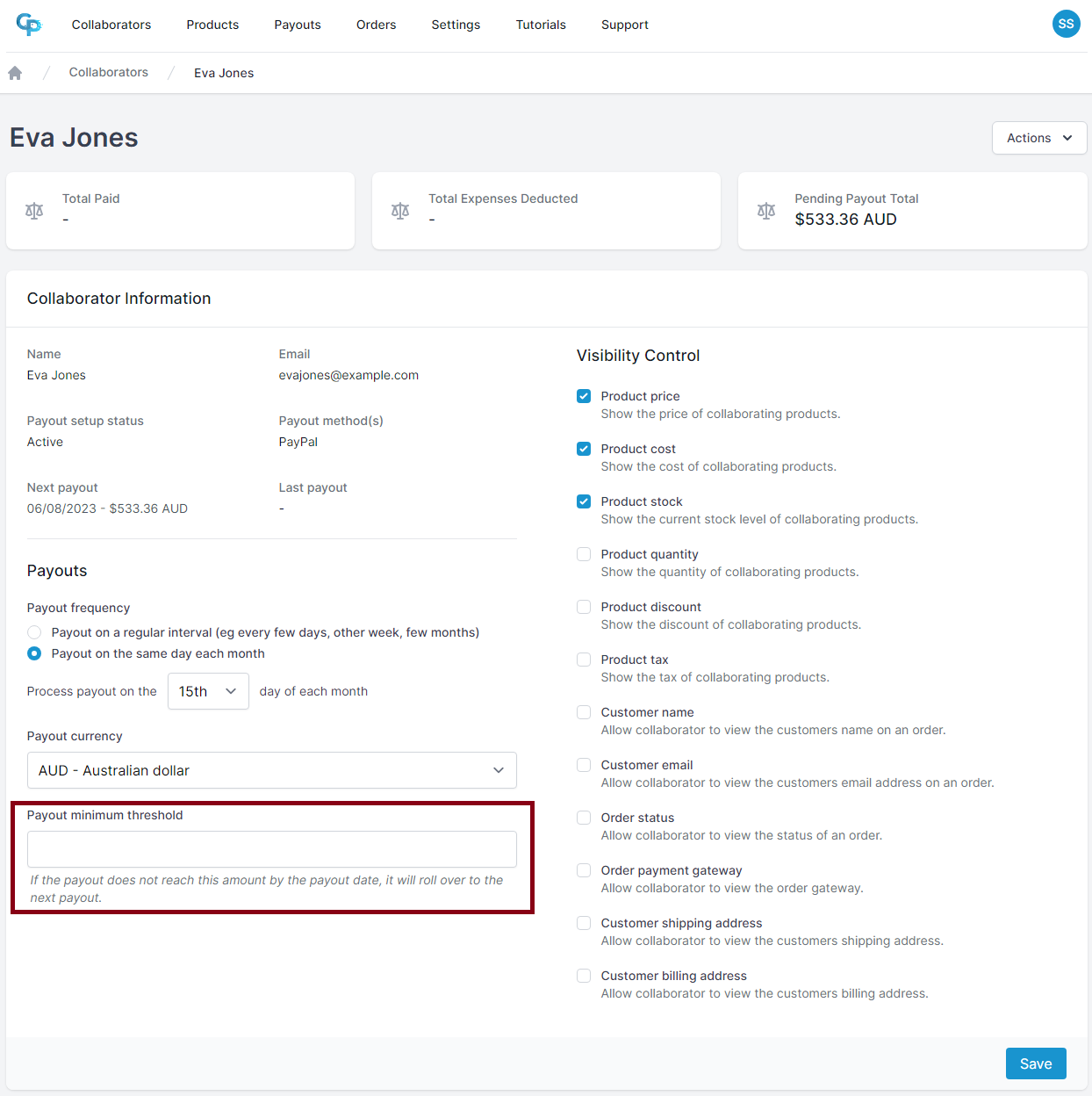The width and height of the screenshot is (1092, 1096).
Task: Uncheck the Product cost visibility checkbox
Action: point(584,449)
